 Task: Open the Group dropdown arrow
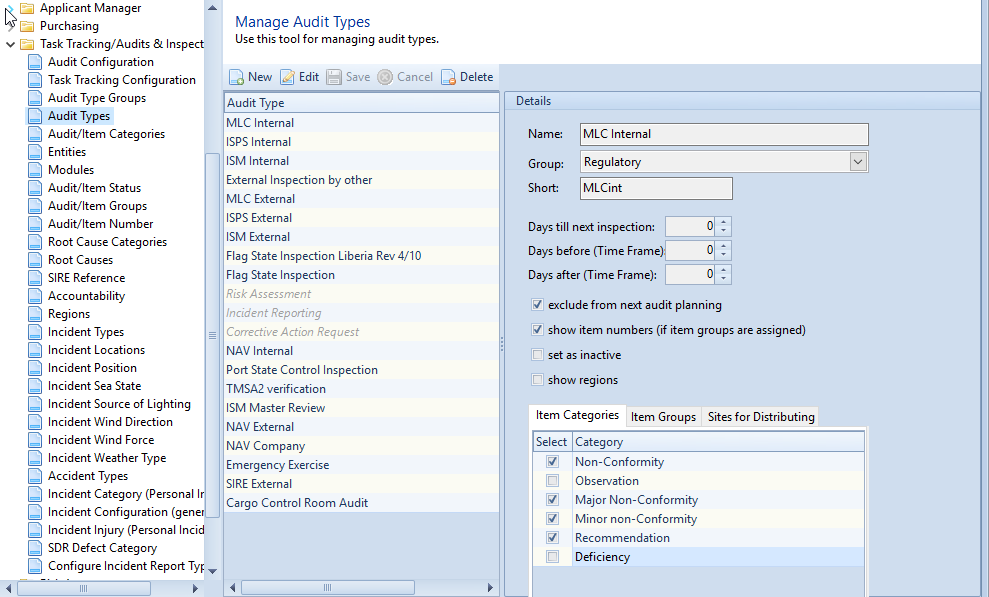tap(858, 162)
